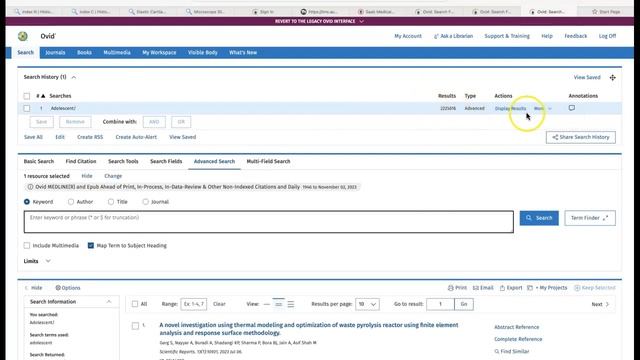Click the Print icon in results toolbar
This screenshot has width=640, height=360.
click(x=451, y=288)
